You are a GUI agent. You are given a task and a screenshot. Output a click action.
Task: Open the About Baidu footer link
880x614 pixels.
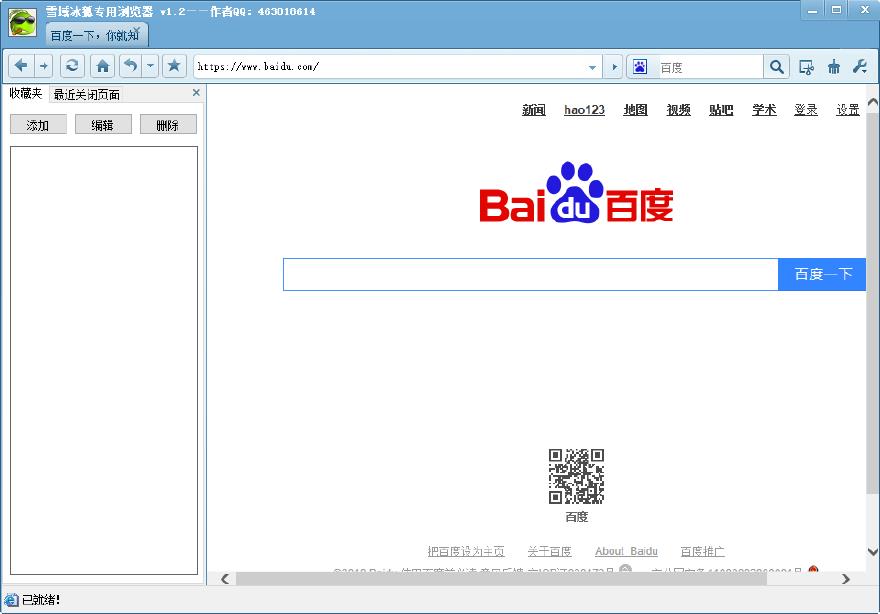pos(626,551)
